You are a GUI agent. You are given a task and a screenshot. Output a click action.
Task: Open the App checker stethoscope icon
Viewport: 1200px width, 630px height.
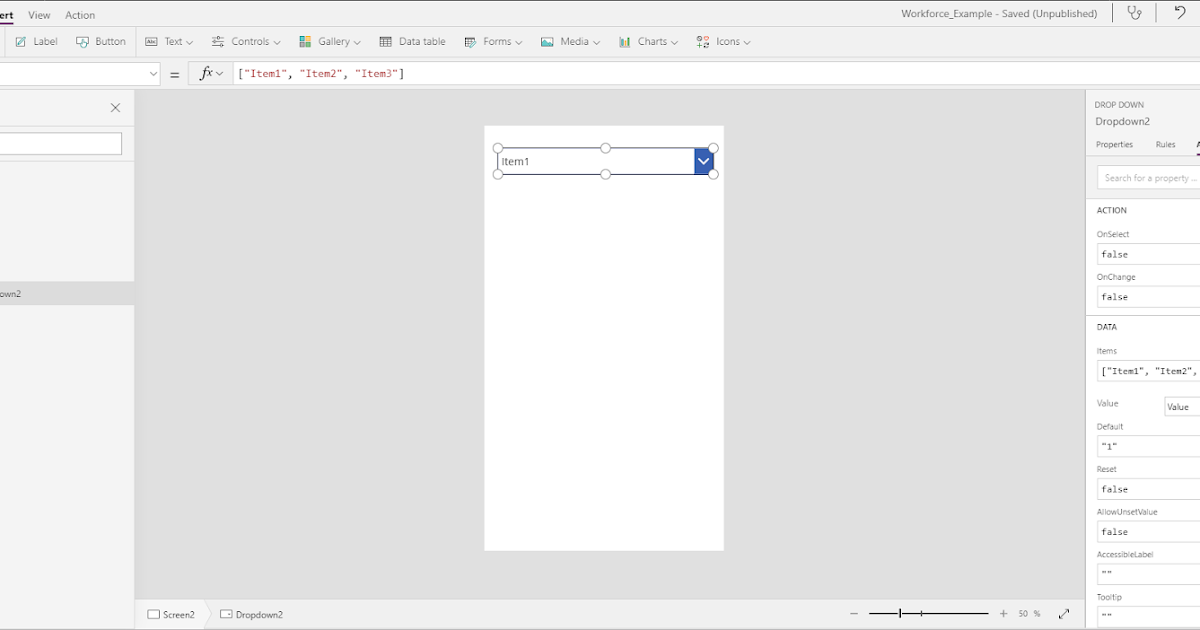coord(1135,13)
